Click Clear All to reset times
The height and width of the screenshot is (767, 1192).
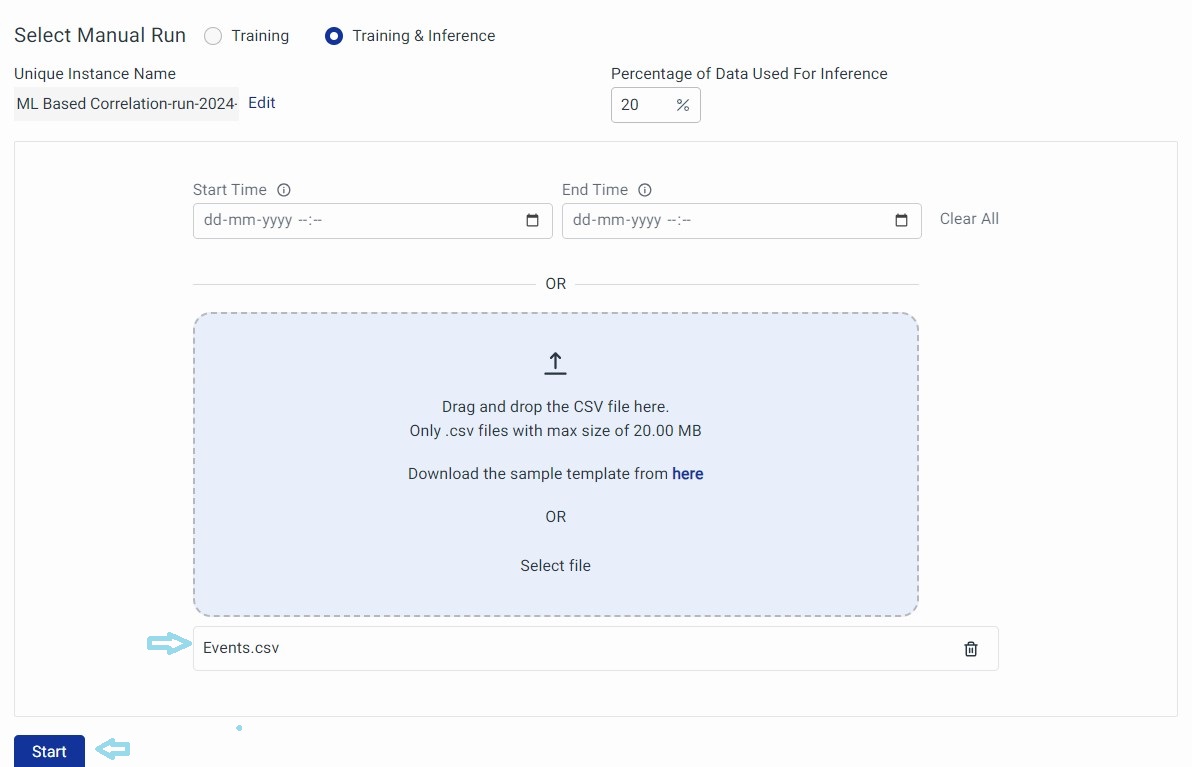click(969, 219)
